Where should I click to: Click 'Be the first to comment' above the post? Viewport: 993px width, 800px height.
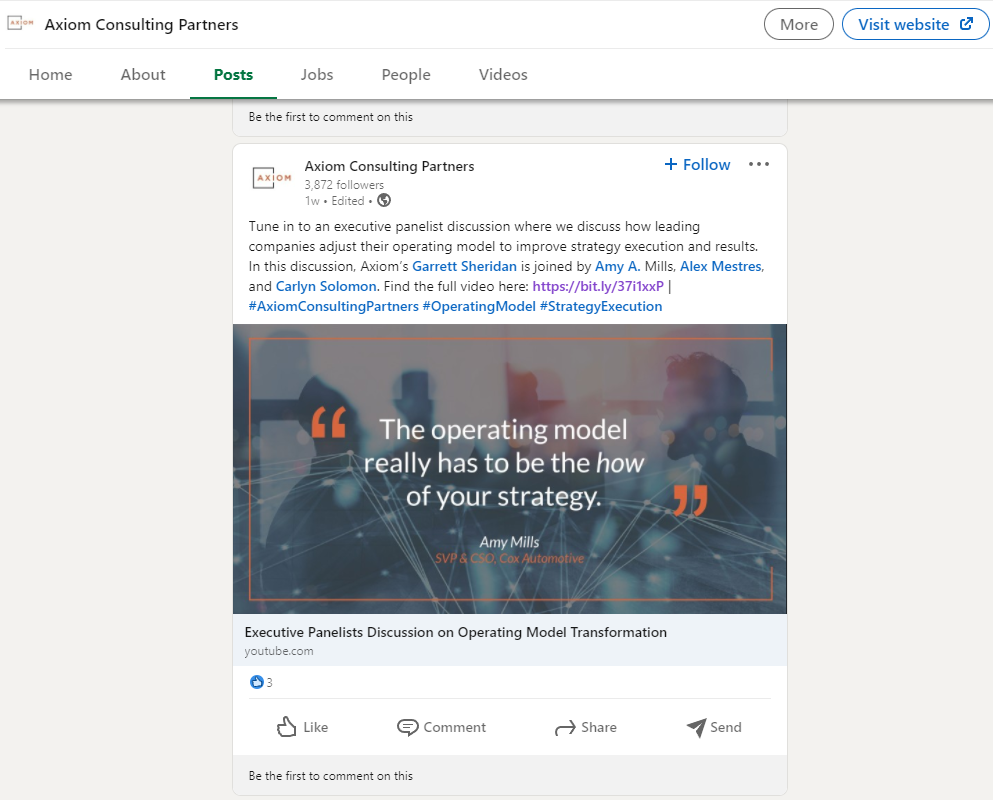[331, 117]
